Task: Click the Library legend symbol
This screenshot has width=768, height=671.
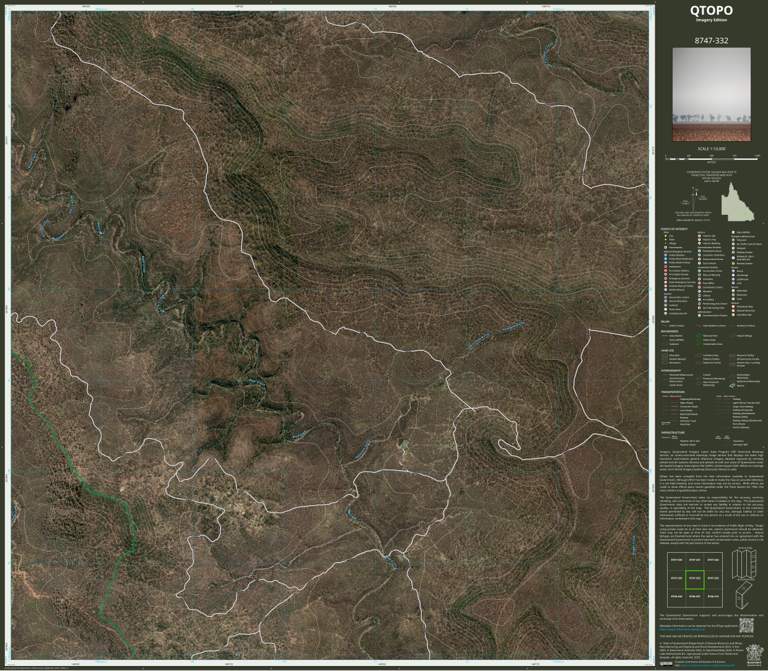Action: coord(699,295)
